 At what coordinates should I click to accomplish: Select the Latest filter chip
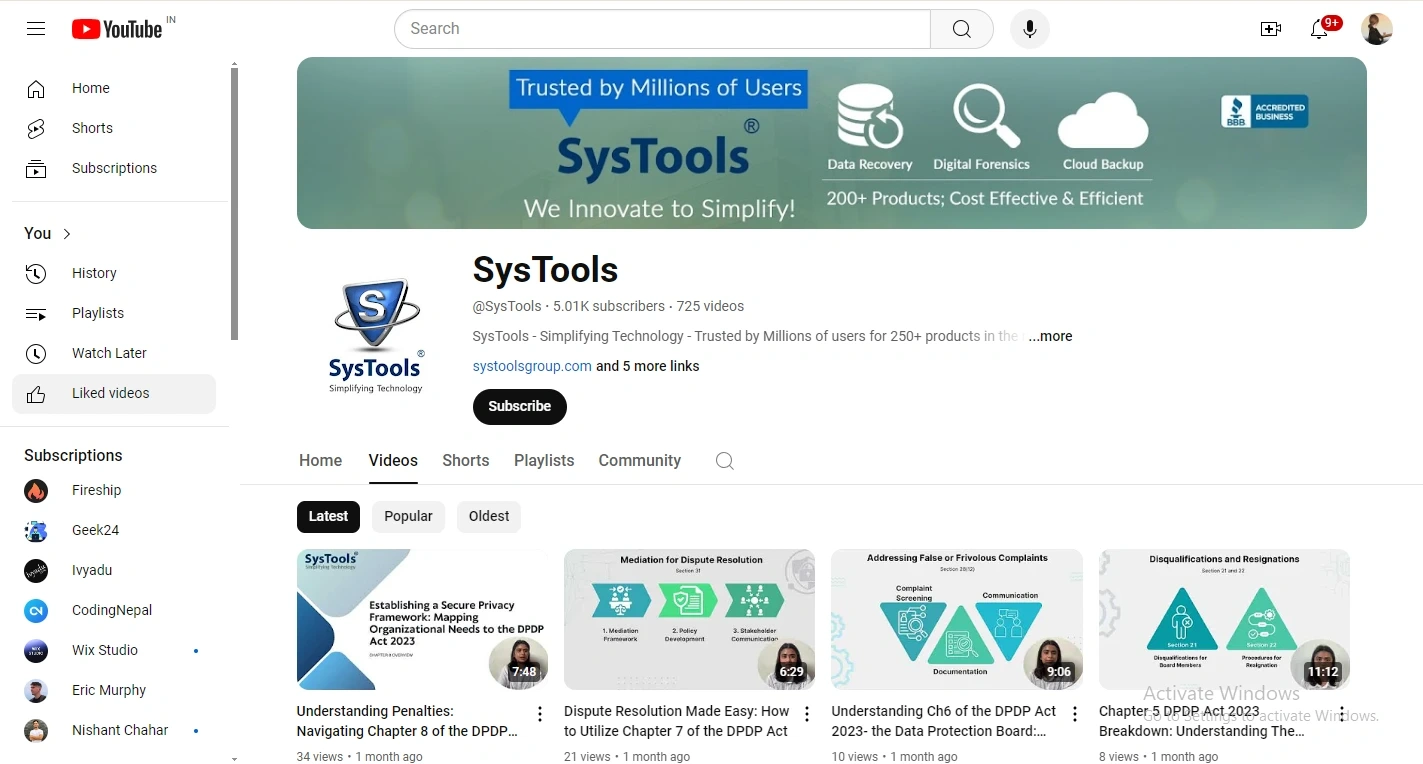(328, 516)
